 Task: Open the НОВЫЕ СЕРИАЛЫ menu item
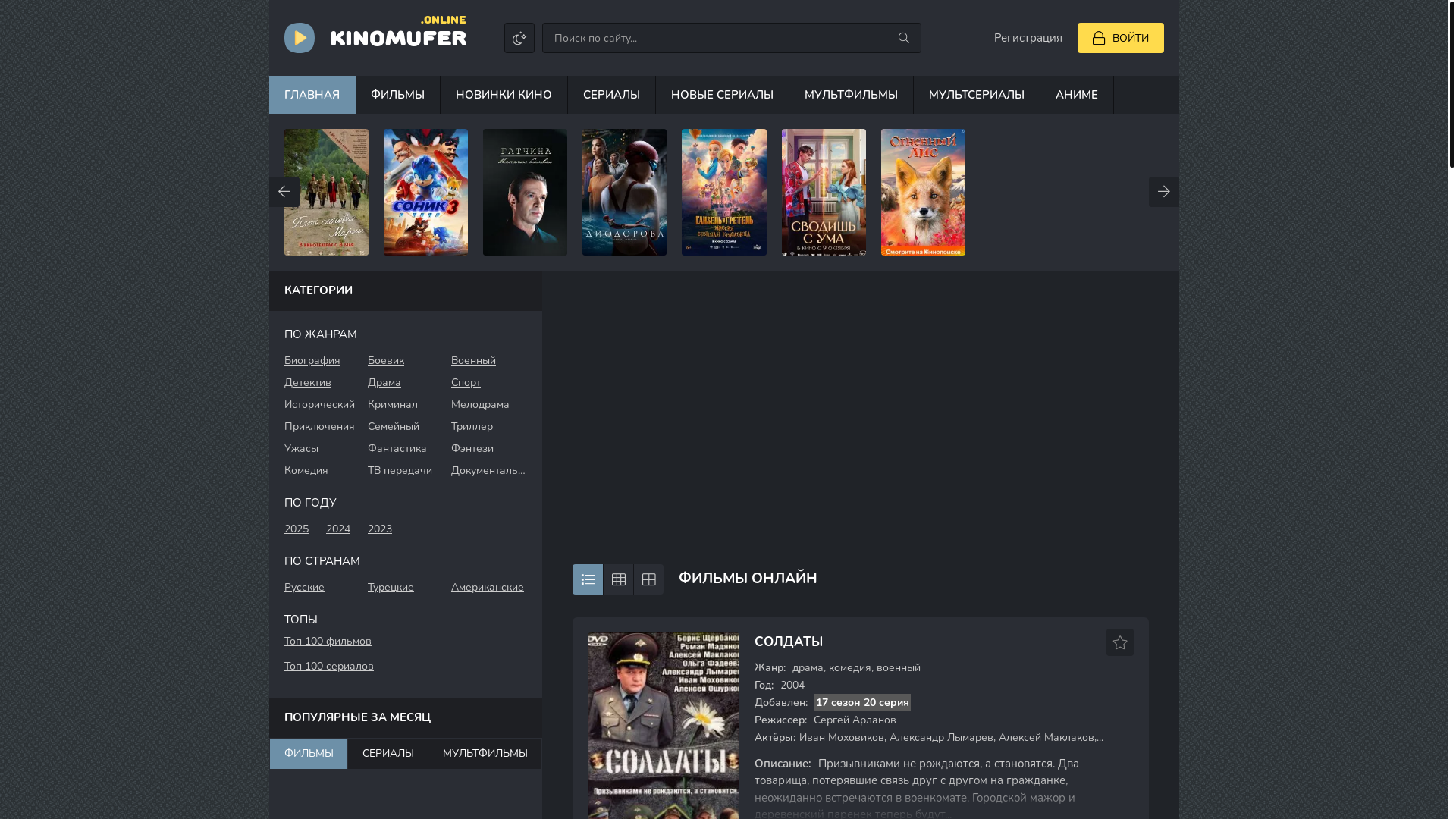(x=722, y=95)
